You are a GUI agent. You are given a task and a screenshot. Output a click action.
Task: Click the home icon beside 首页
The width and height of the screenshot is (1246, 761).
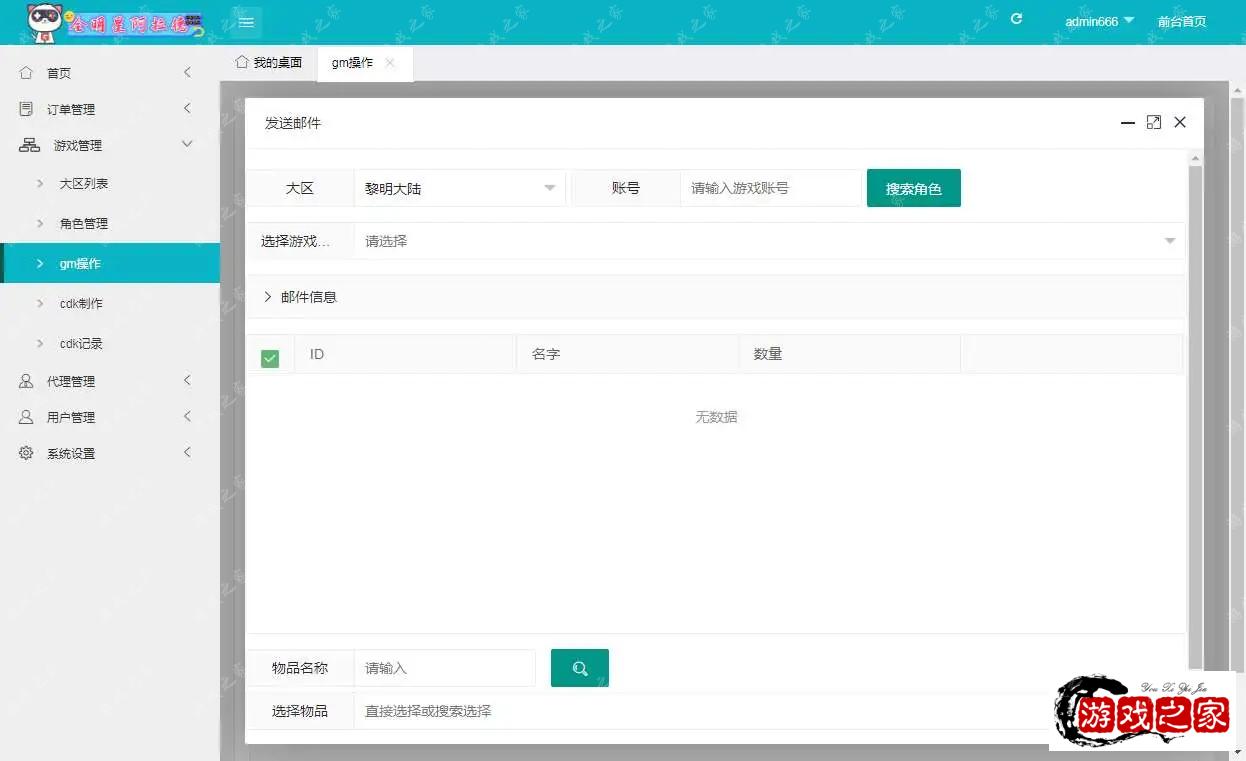[x=27, y=73]
